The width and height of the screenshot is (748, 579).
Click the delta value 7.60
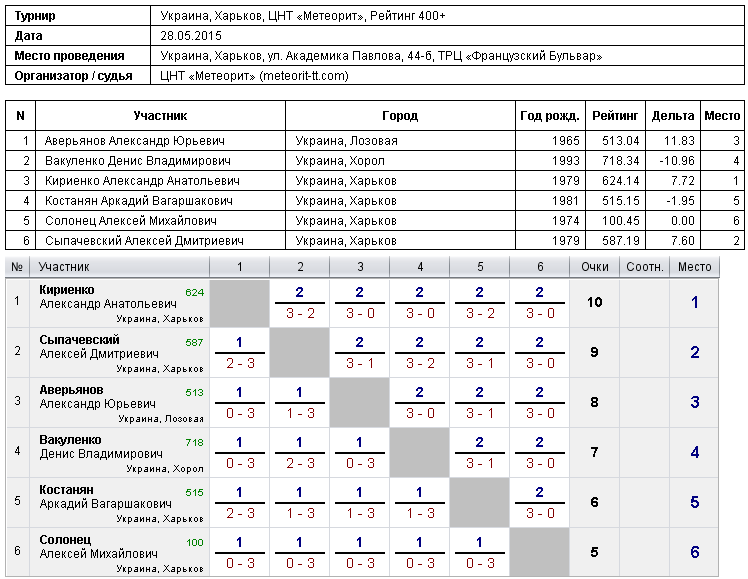[x=683, y=241]
